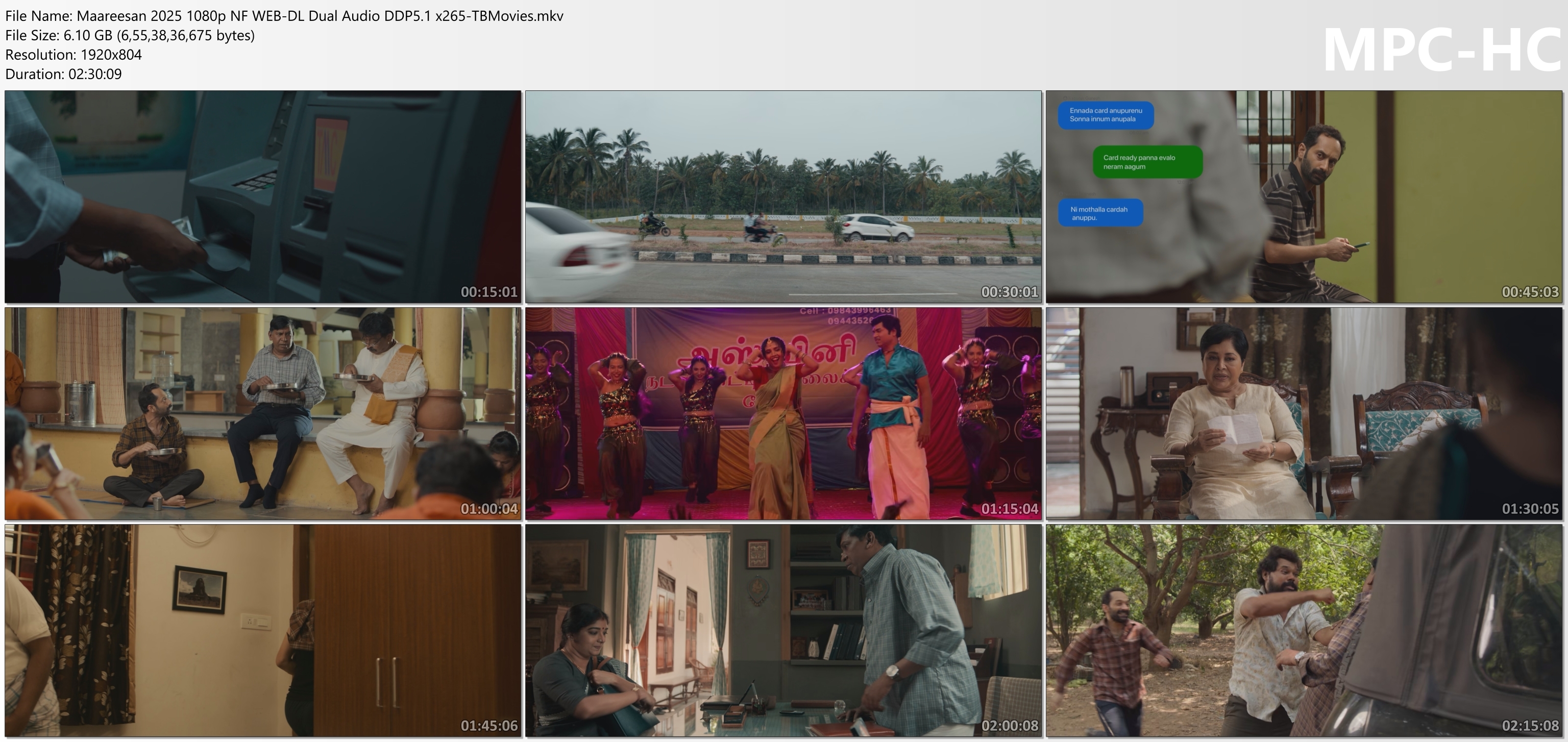Click the 02:15:08 timestamp label
1568x742 pixels.
(1530, 726)
